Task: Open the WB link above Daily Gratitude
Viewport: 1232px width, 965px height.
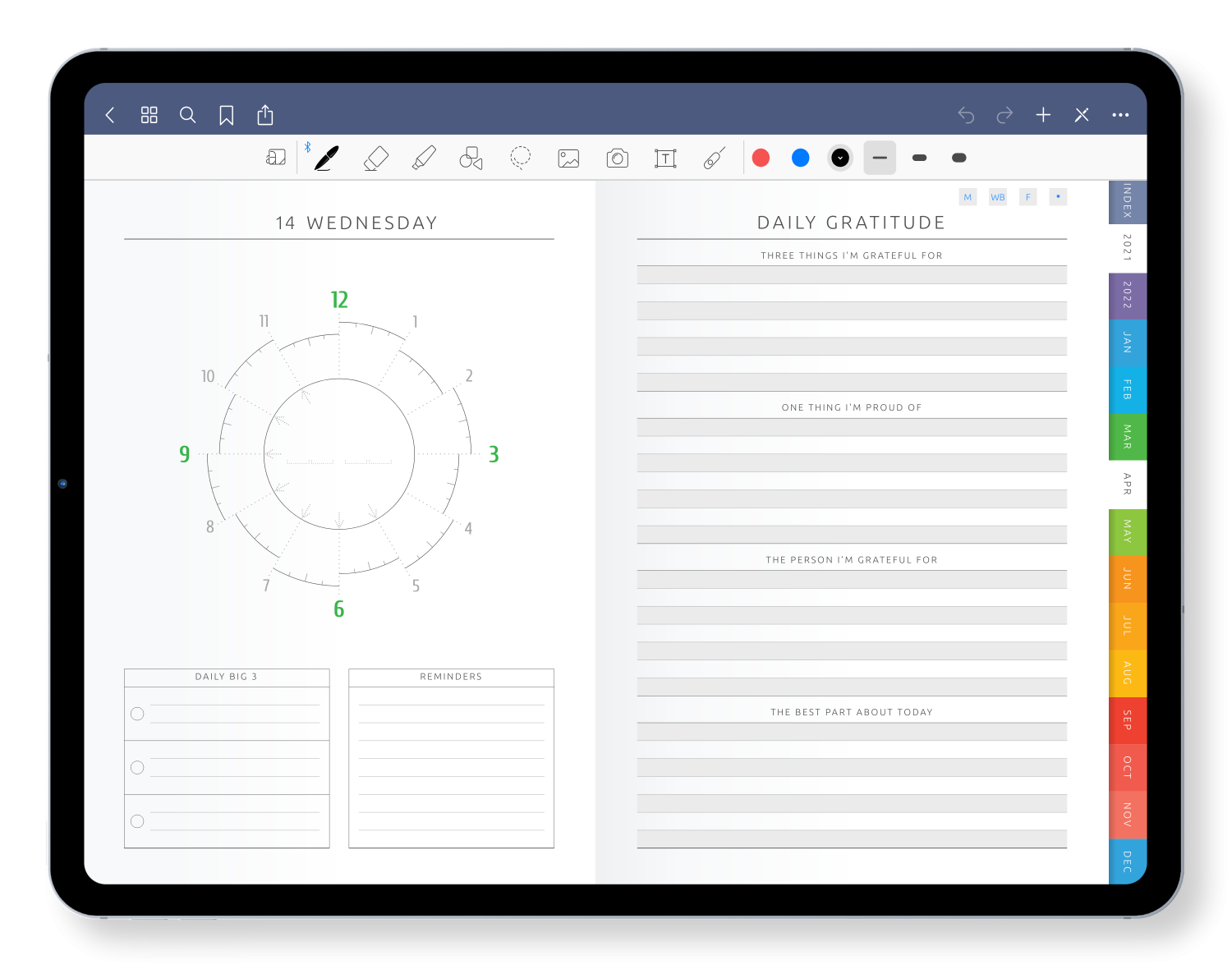Action: click(x=998, y=197)
